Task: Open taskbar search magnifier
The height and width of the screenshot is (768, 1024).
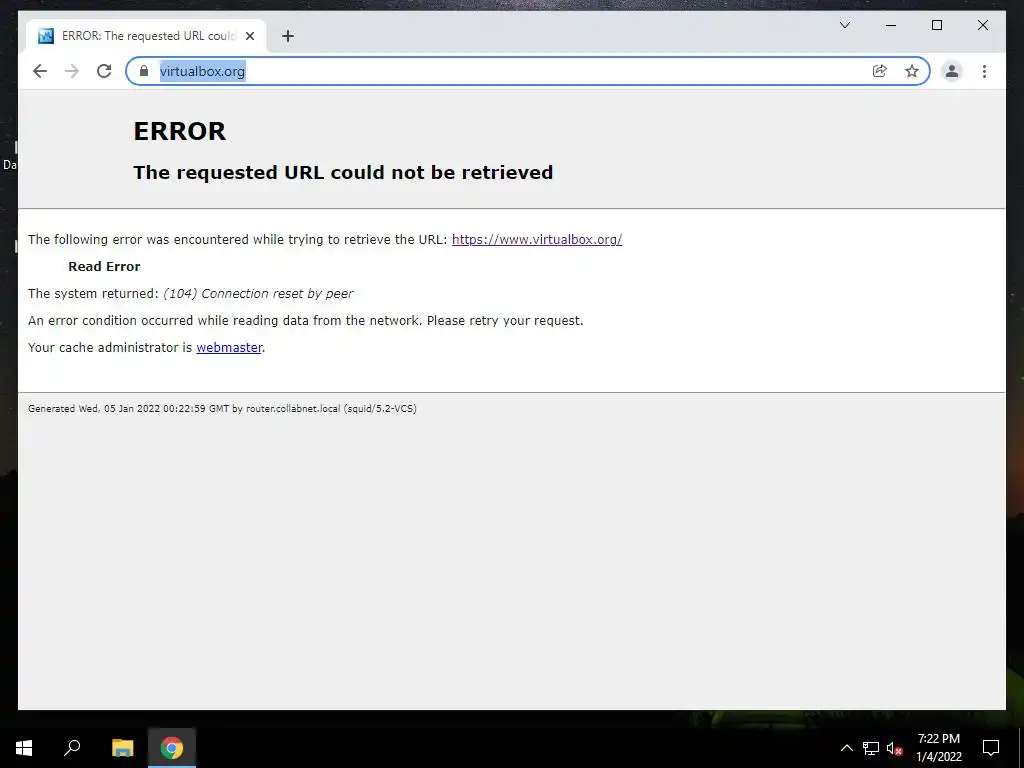Action: click(x=72, y=748)
